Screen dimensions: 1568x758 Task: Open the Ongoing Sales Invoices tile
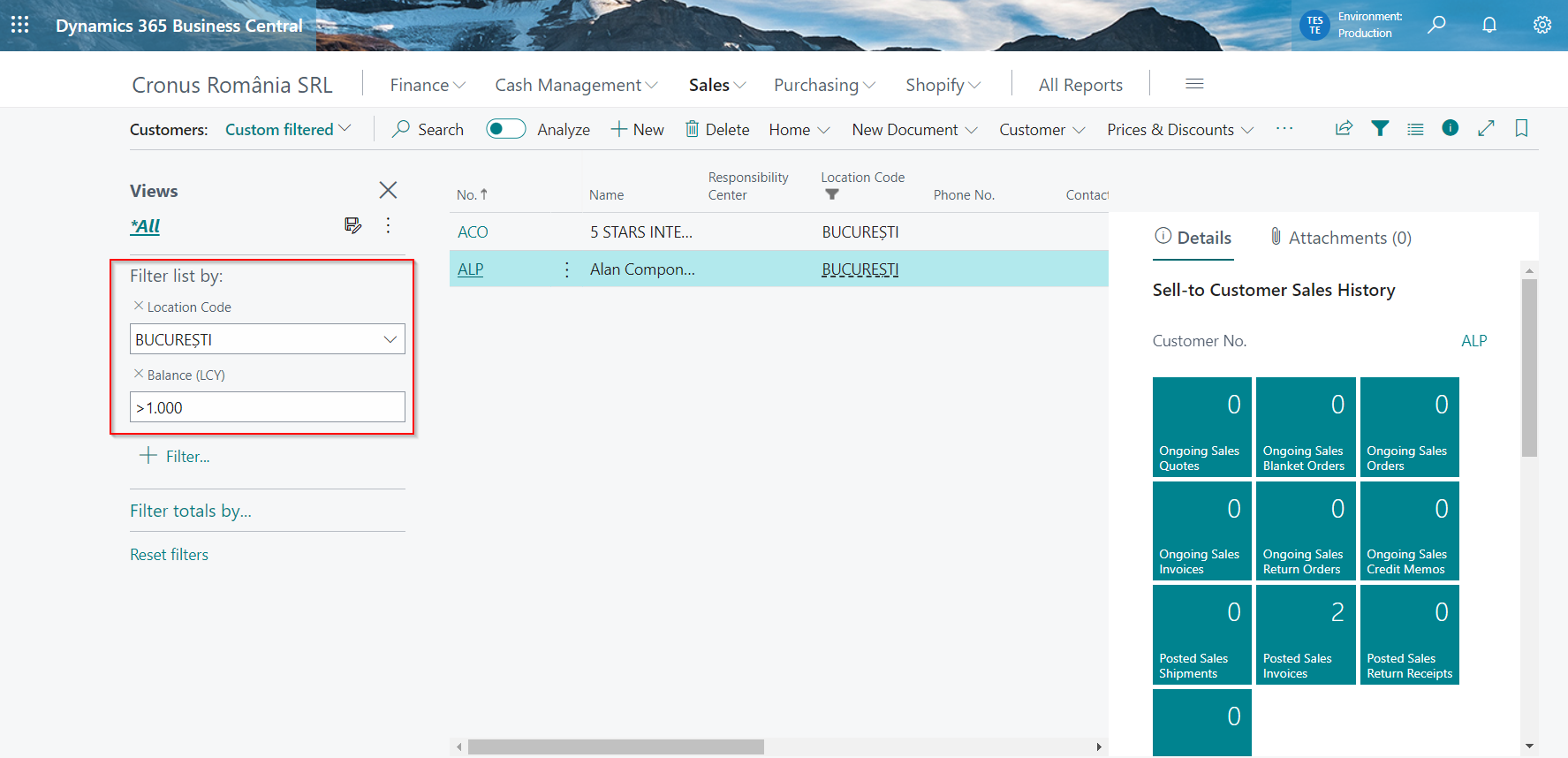pyautogui.click(x=1201, y=531)
